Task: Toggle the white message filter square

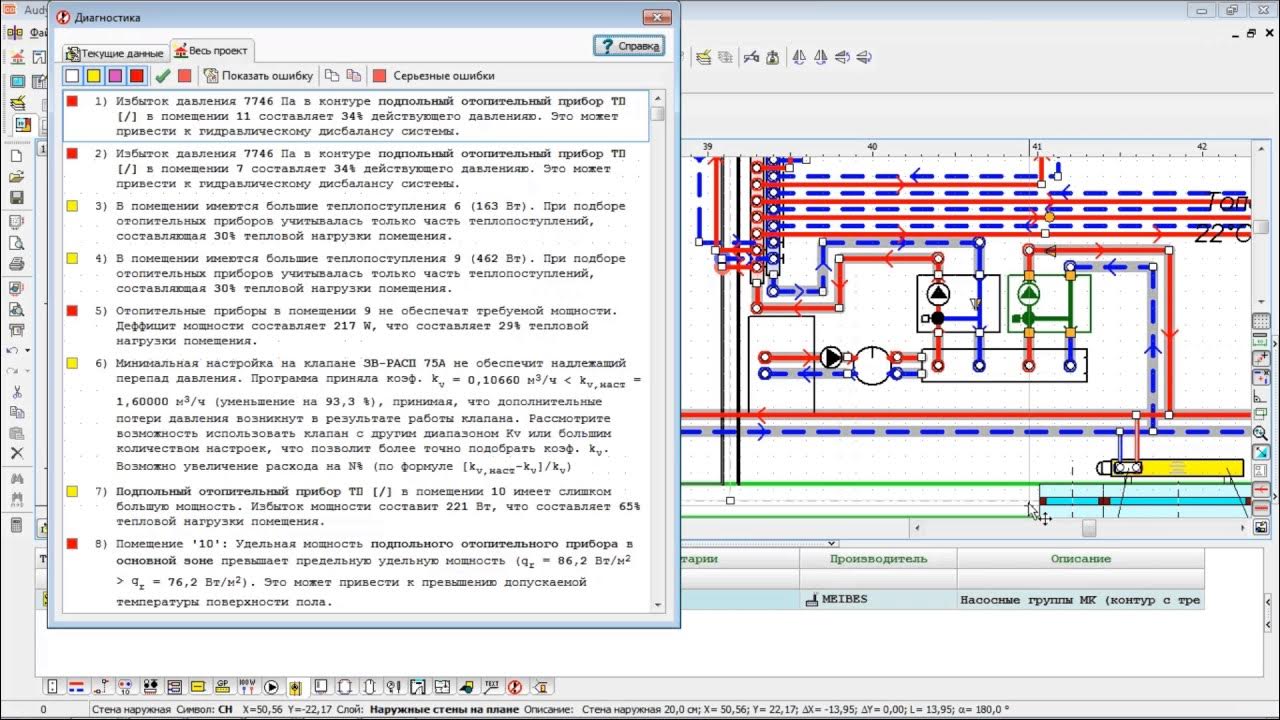Action: (72, 75)
